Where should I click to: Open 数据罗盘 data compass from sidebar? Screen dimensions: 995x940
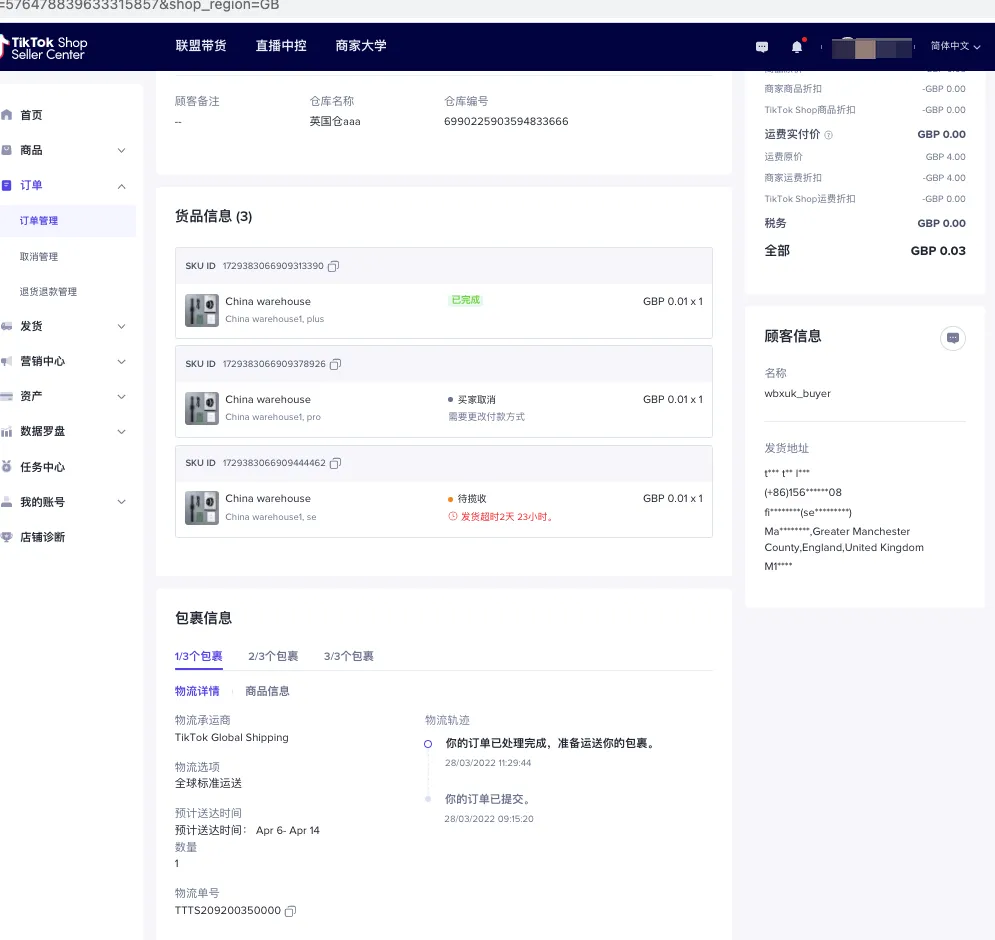(x=10, y=431)
